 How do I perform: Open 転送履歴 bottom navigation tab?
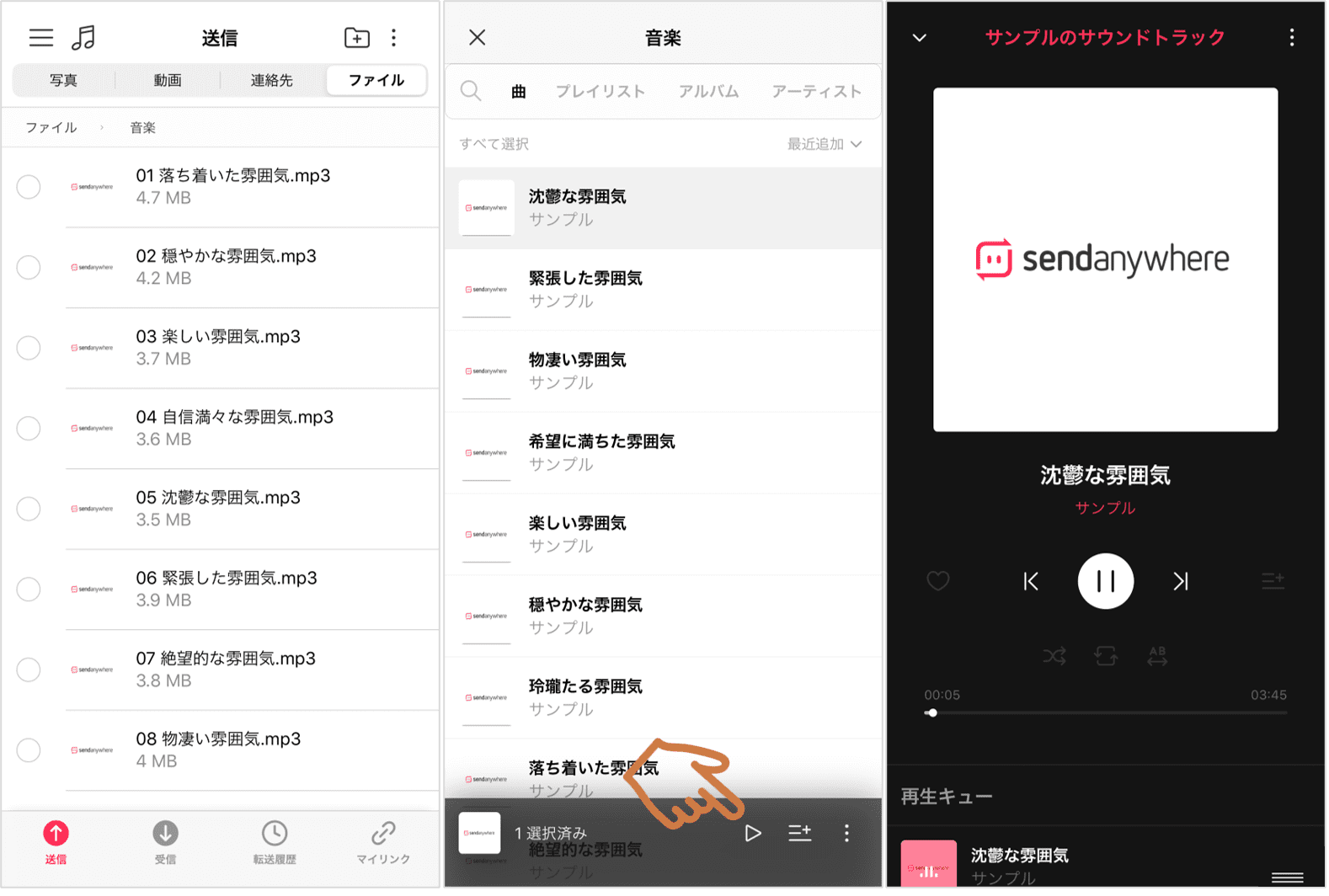(275, 844)
